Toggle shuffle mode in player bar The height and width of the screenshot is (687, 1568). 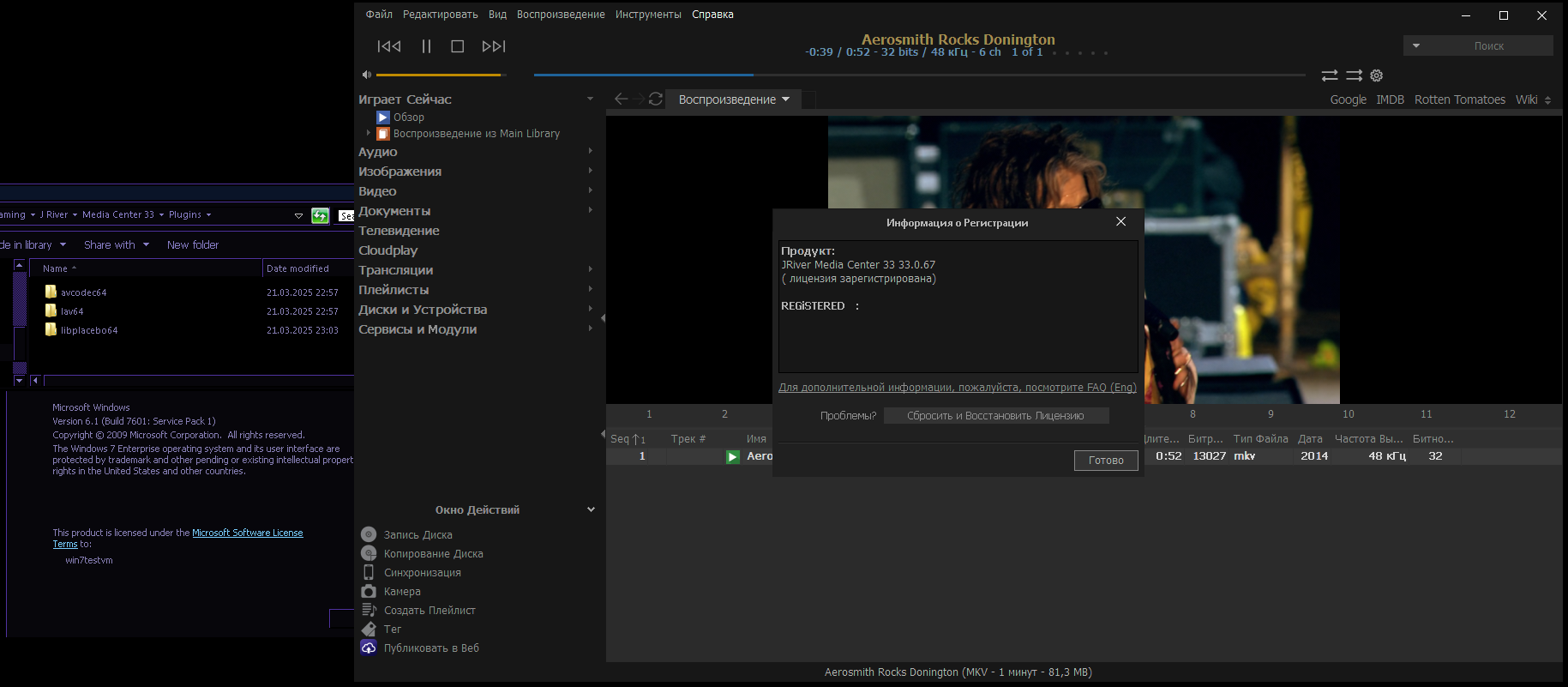tap(1354, 75)
